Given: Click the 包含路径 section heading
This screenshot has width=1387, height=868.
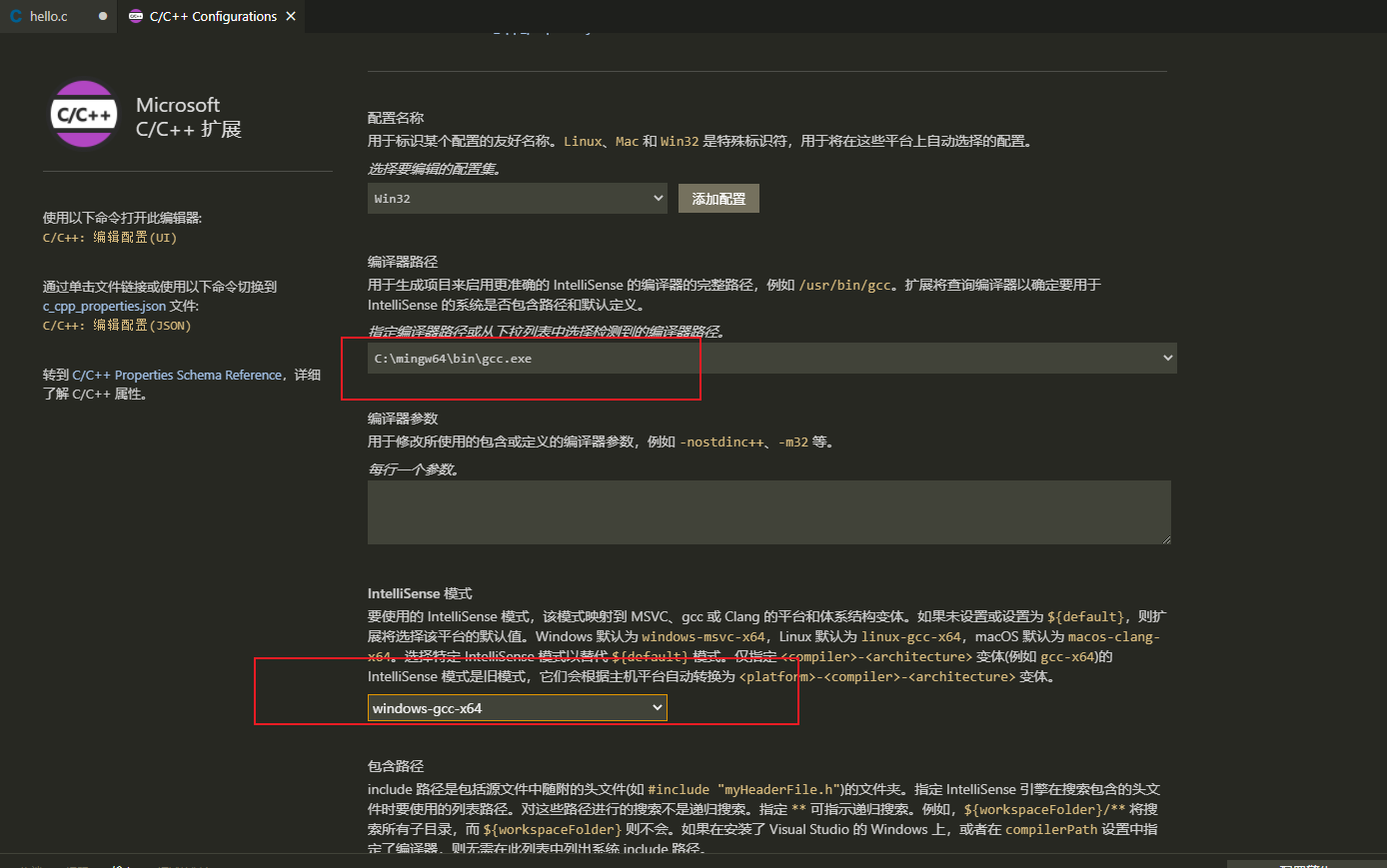Looking at the screenshot, I should (x=396, y=766).
